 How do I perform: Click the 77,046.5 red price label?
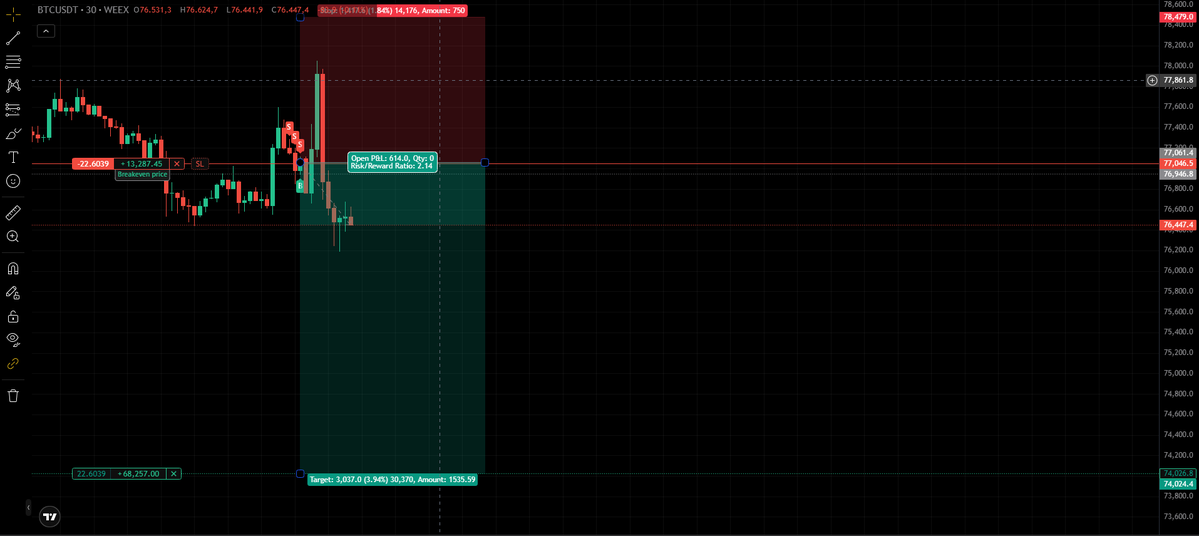1178,164
